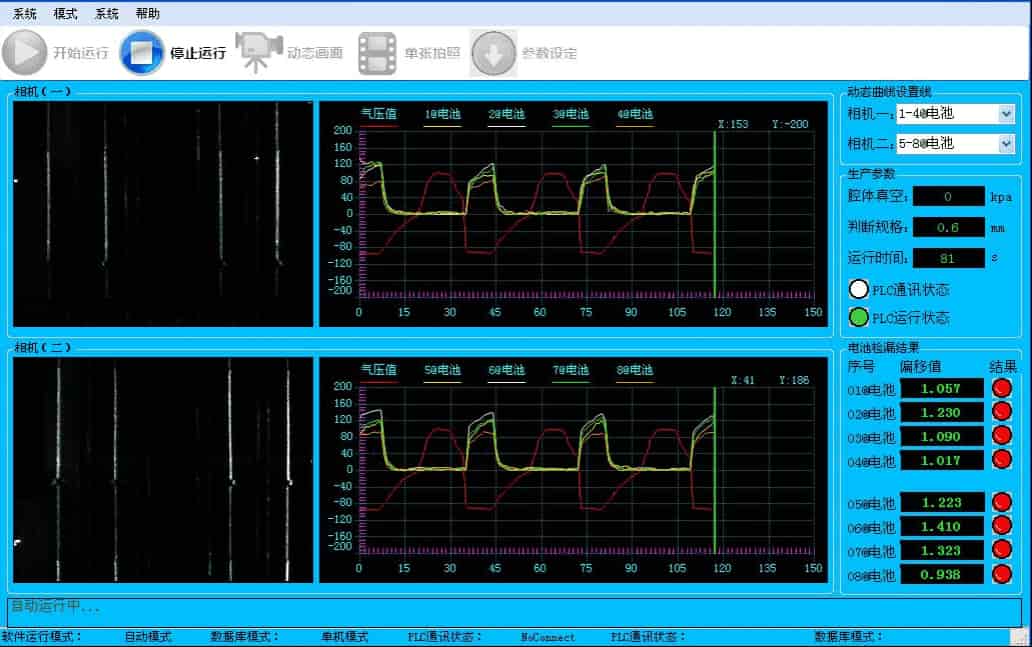Click the red result indicator for 01#电池
The image size is (1032, 647).
pyautogui.click(x=1001, y=388)
